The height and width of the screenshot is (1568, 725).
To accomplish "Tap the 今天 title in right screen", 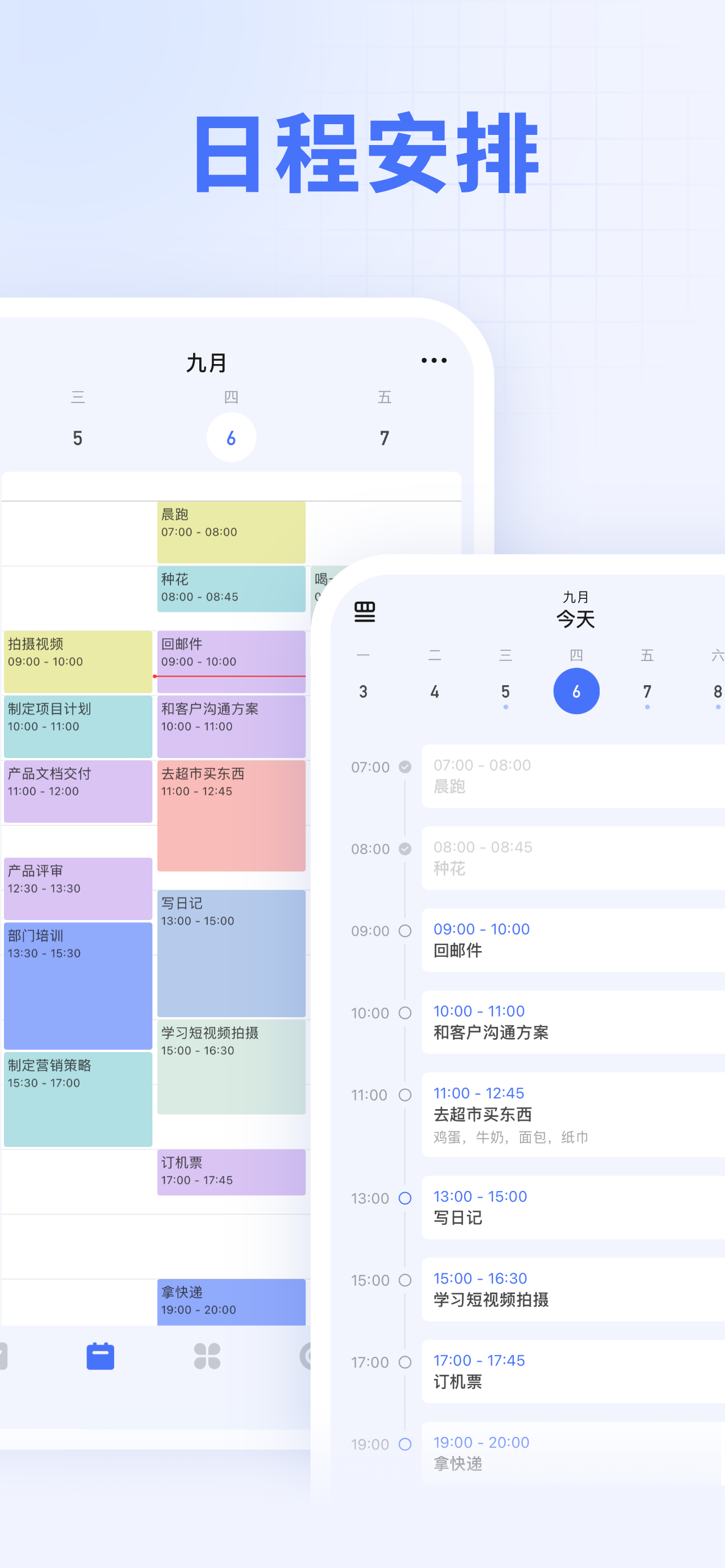I will 575,619.
